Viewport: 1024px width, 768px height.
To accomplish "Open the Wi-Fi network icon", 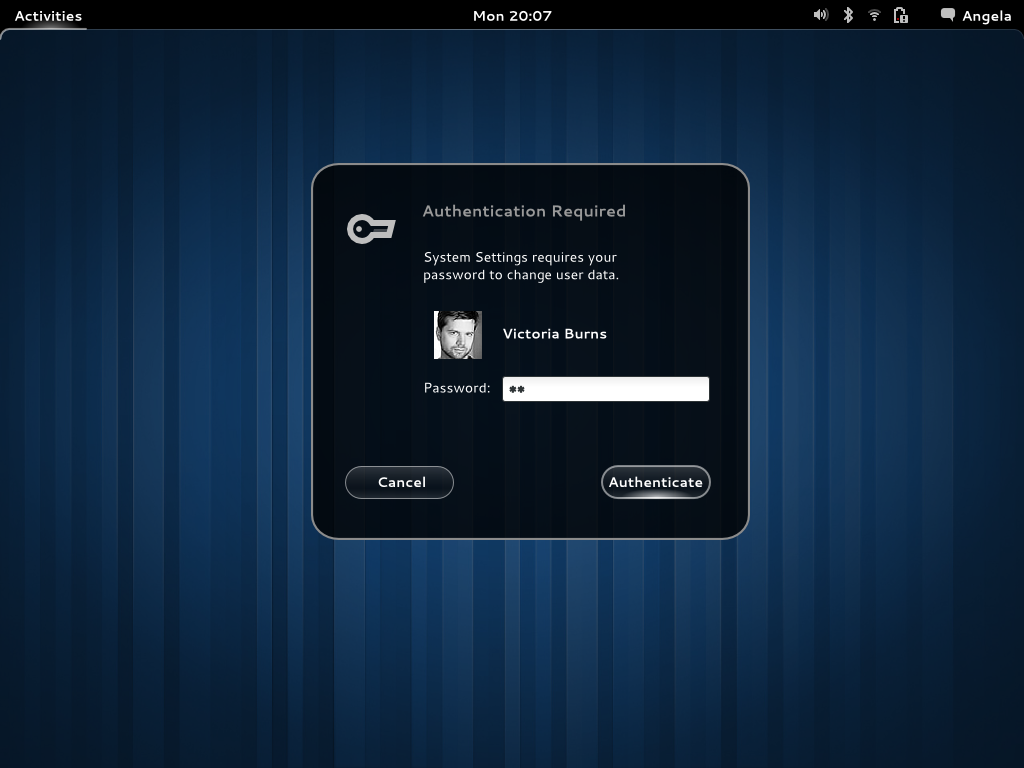I will click(874, 15).
